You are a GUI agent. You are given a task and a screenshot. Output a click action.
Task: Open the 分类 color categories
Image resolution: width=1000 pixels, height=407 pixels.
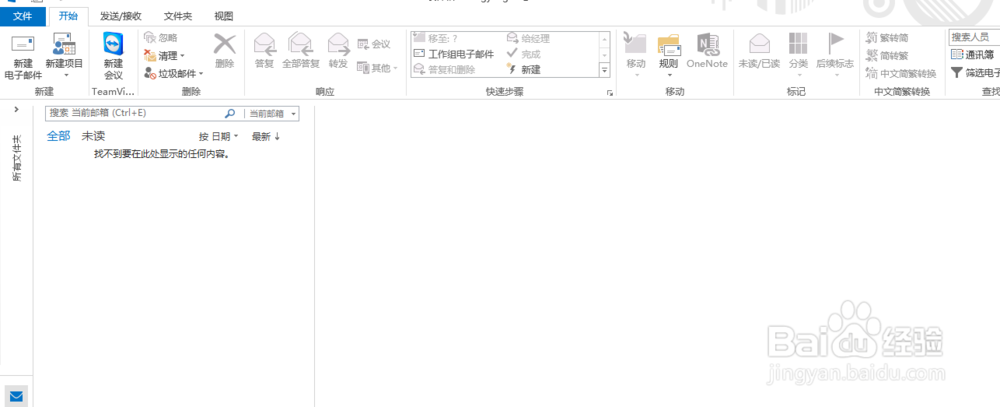point(798,56)
